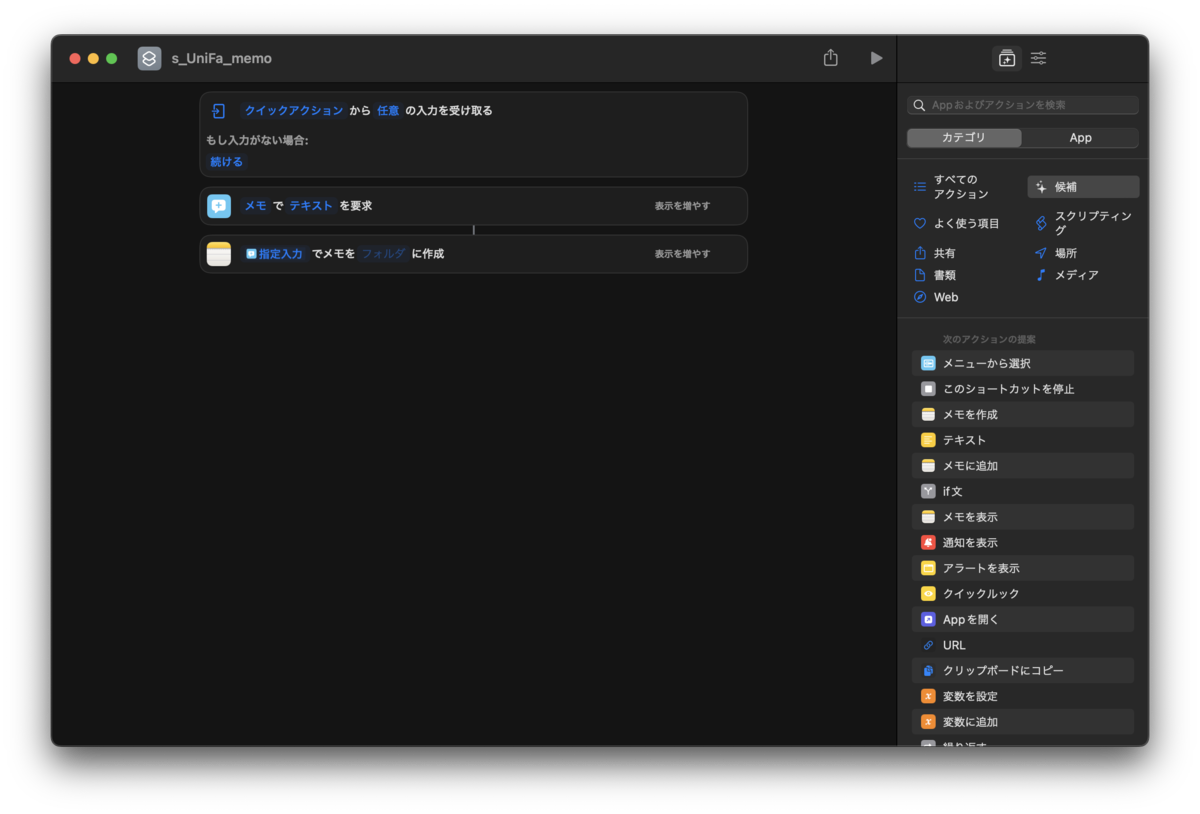Open the Web category
This screenshot has height=814, width=1200.
[x=936, y=297]
